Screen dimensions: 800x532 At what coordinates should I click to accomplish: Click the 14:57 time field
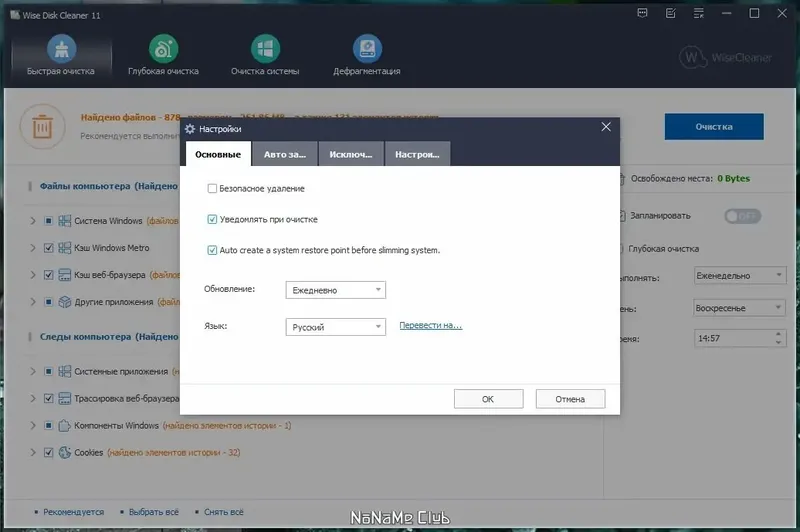734,338
